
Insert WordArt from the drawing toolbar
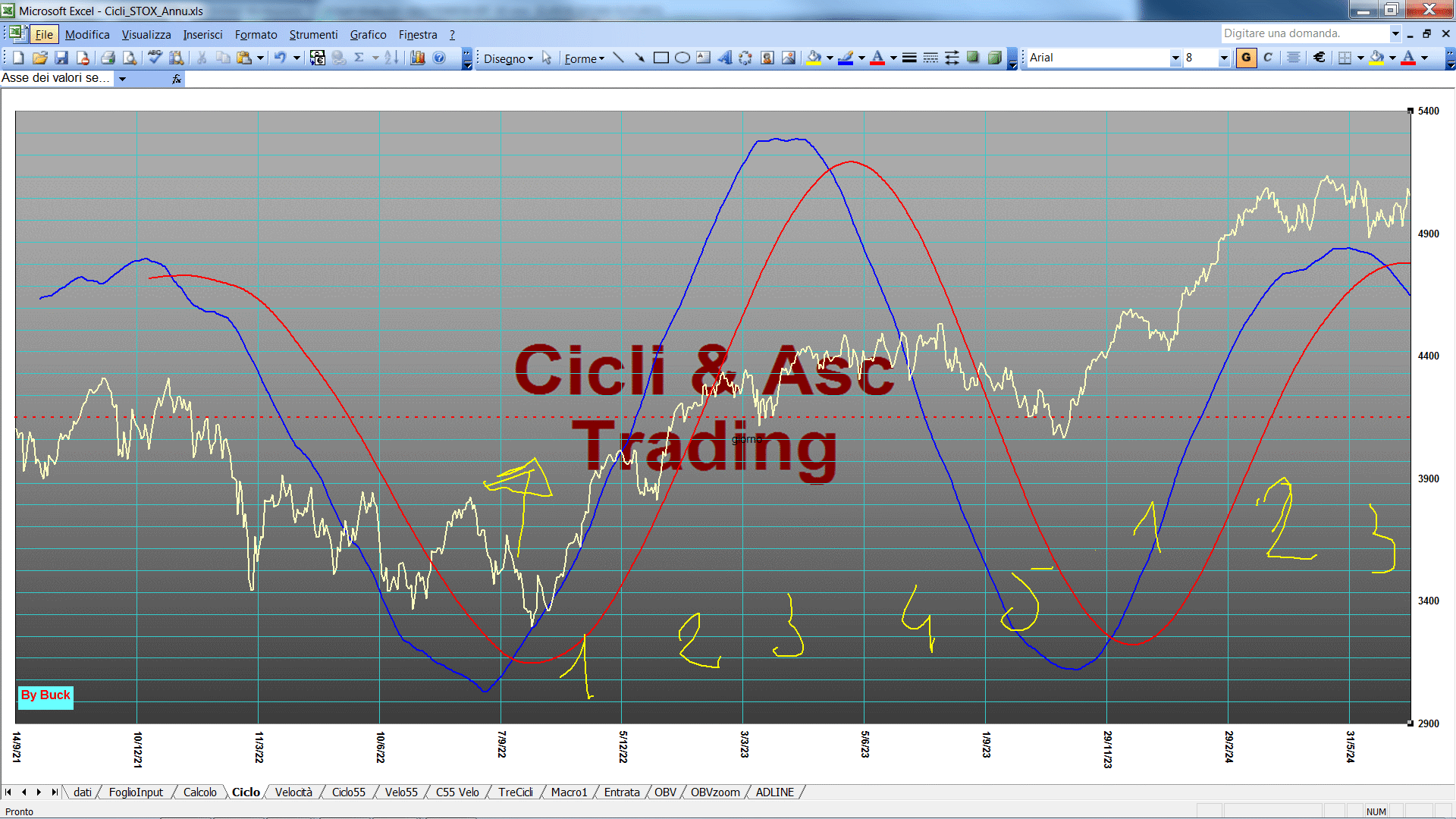[x=725, y=58]
